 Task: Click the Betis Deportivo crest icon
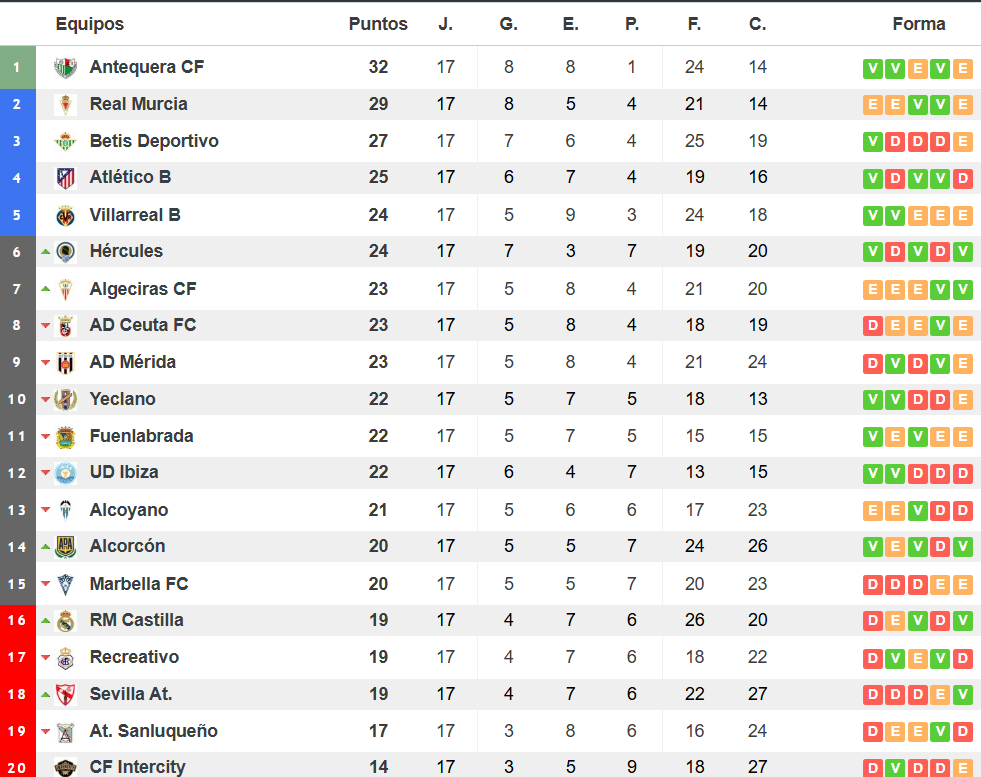click(65, 141)
